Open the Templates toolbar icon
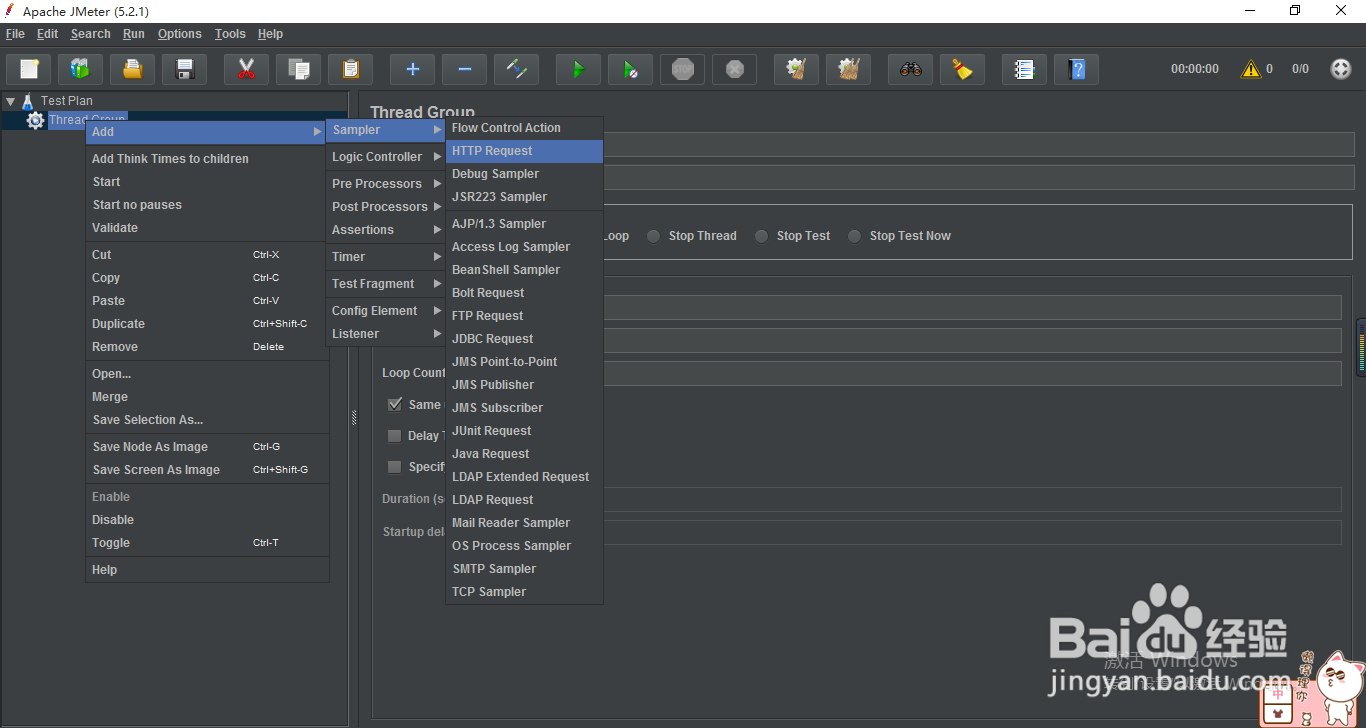Viewport: 1366px width, 728px height. (81, 69)
